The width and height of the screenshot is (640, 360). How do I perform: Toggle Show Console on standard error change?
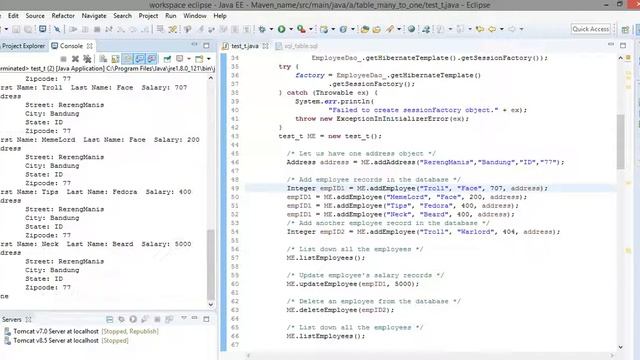pos(151,59)
